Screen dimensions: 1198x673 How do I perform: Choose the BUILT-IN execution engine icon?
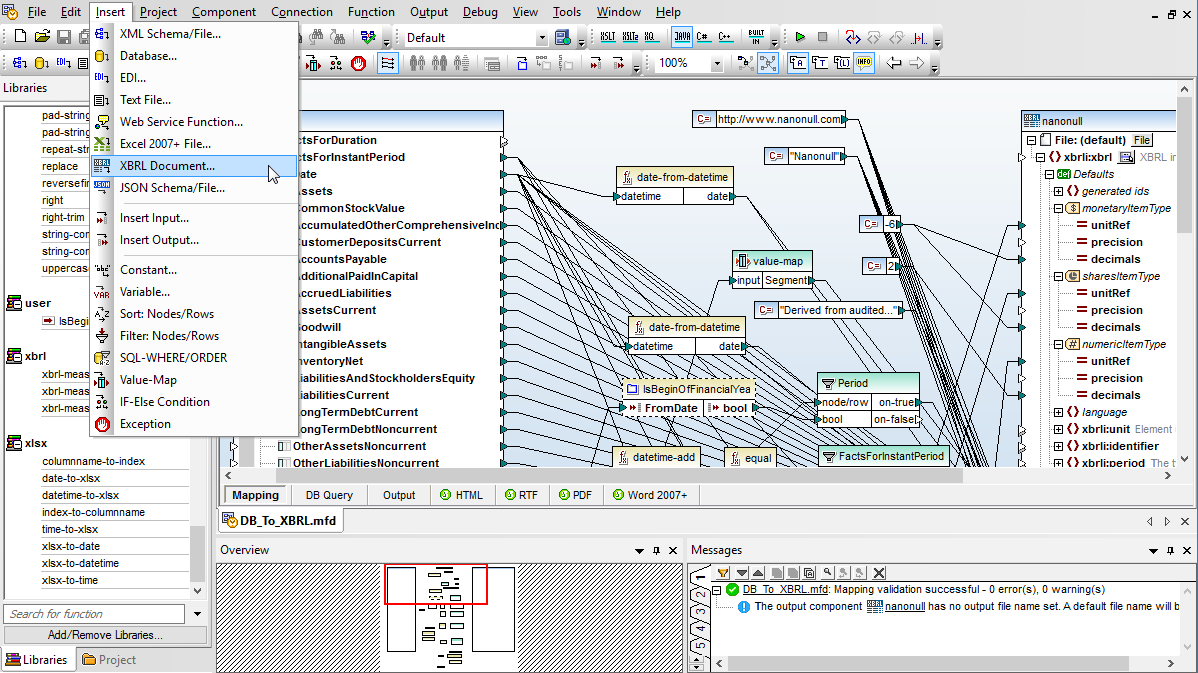point(756,37)
